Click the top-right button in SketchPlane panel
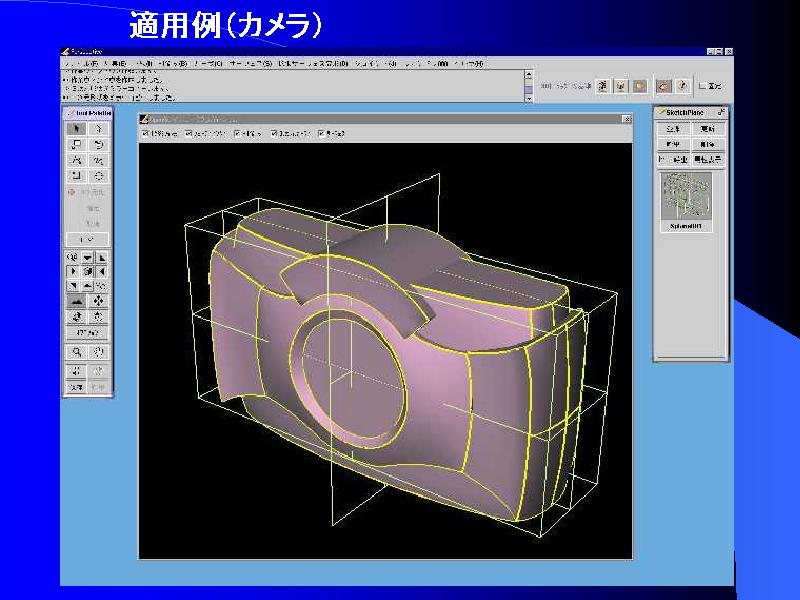 click(x=708, y=129)
